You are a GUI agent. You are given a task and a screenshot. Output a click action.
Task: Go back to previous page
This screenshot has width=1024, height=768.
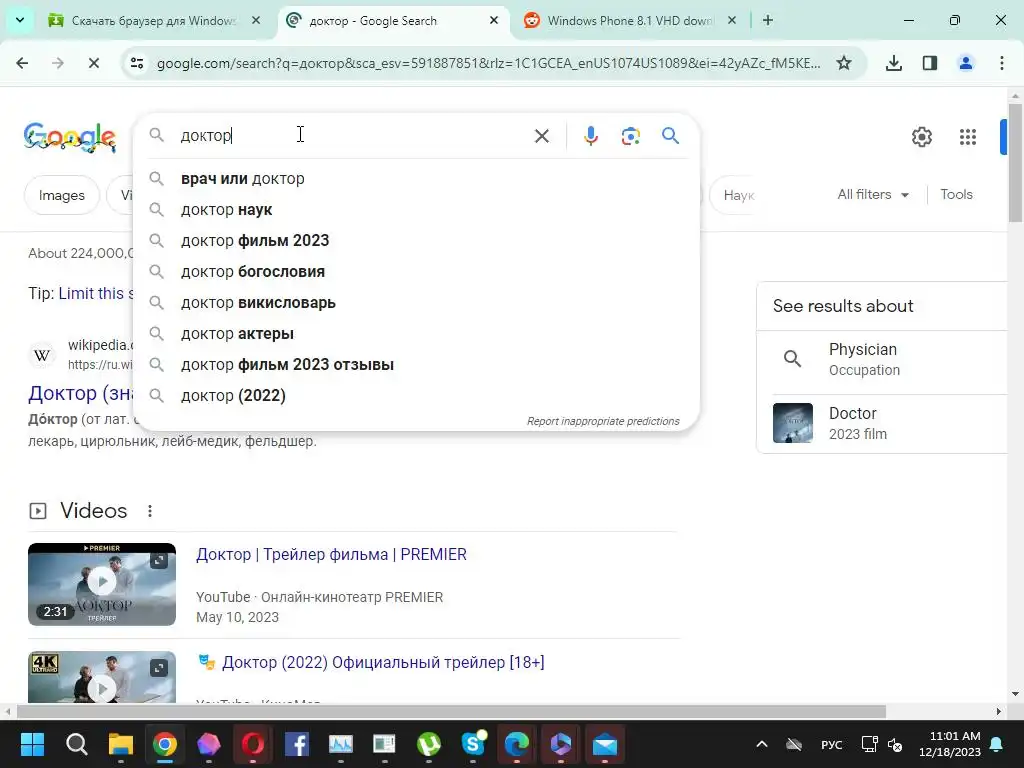click(x=22, y=63)
